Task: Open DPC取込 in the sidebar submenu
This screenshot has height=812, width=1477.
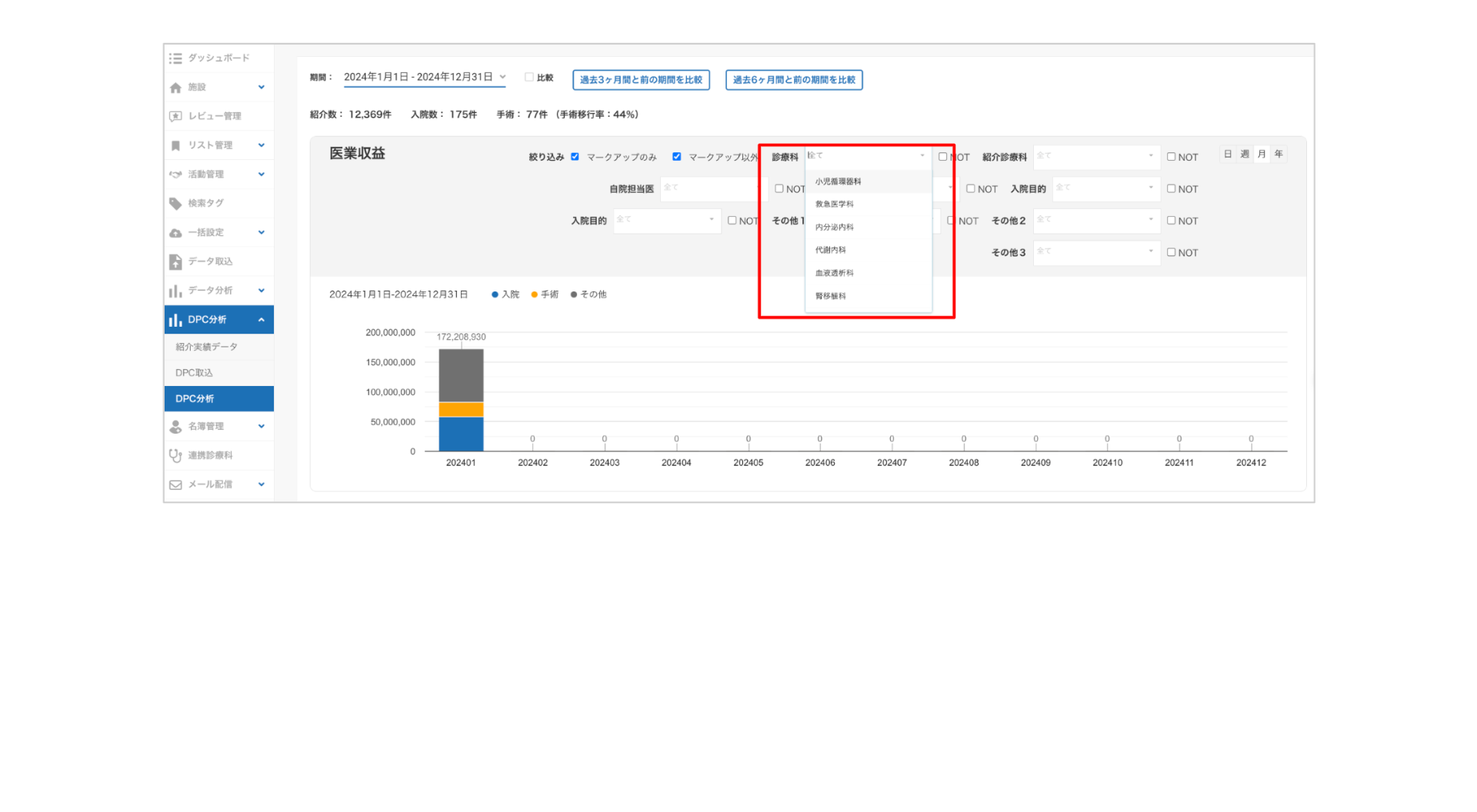Action: pyautogui.click(x=194, y=373)
